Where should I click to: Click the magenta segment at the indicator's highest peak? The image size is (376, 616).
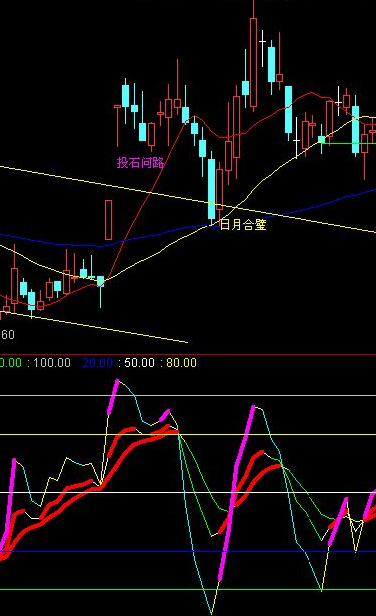(x=113, y=397)
